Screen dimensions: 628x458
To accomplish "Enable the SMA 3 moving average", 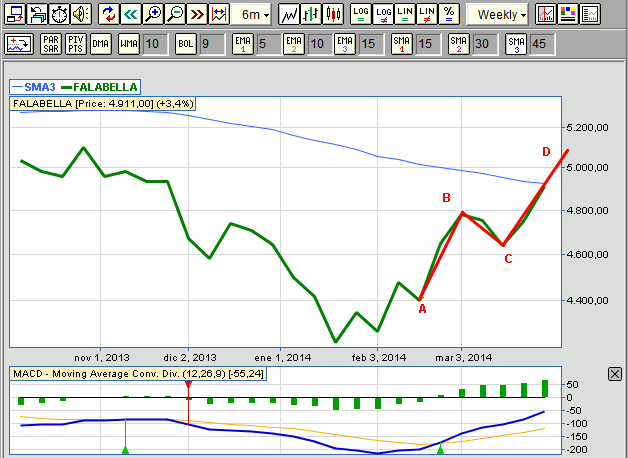I will point(515,44).
